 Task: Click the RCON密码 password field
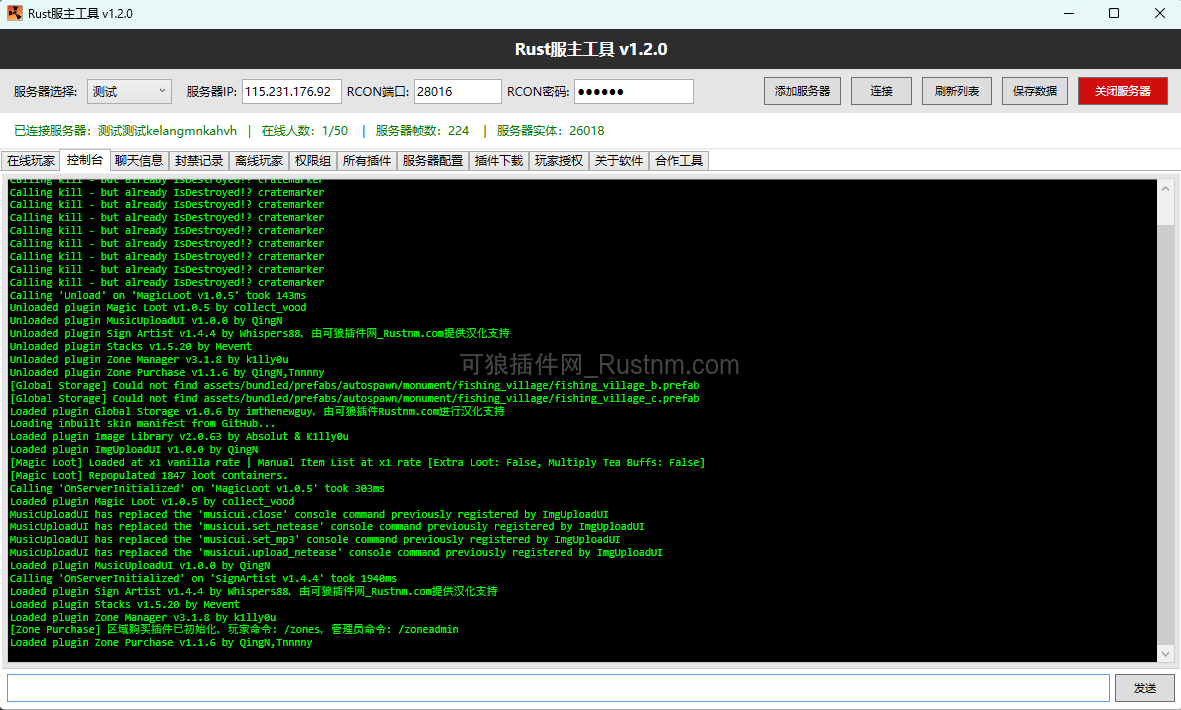coord(633,90)
